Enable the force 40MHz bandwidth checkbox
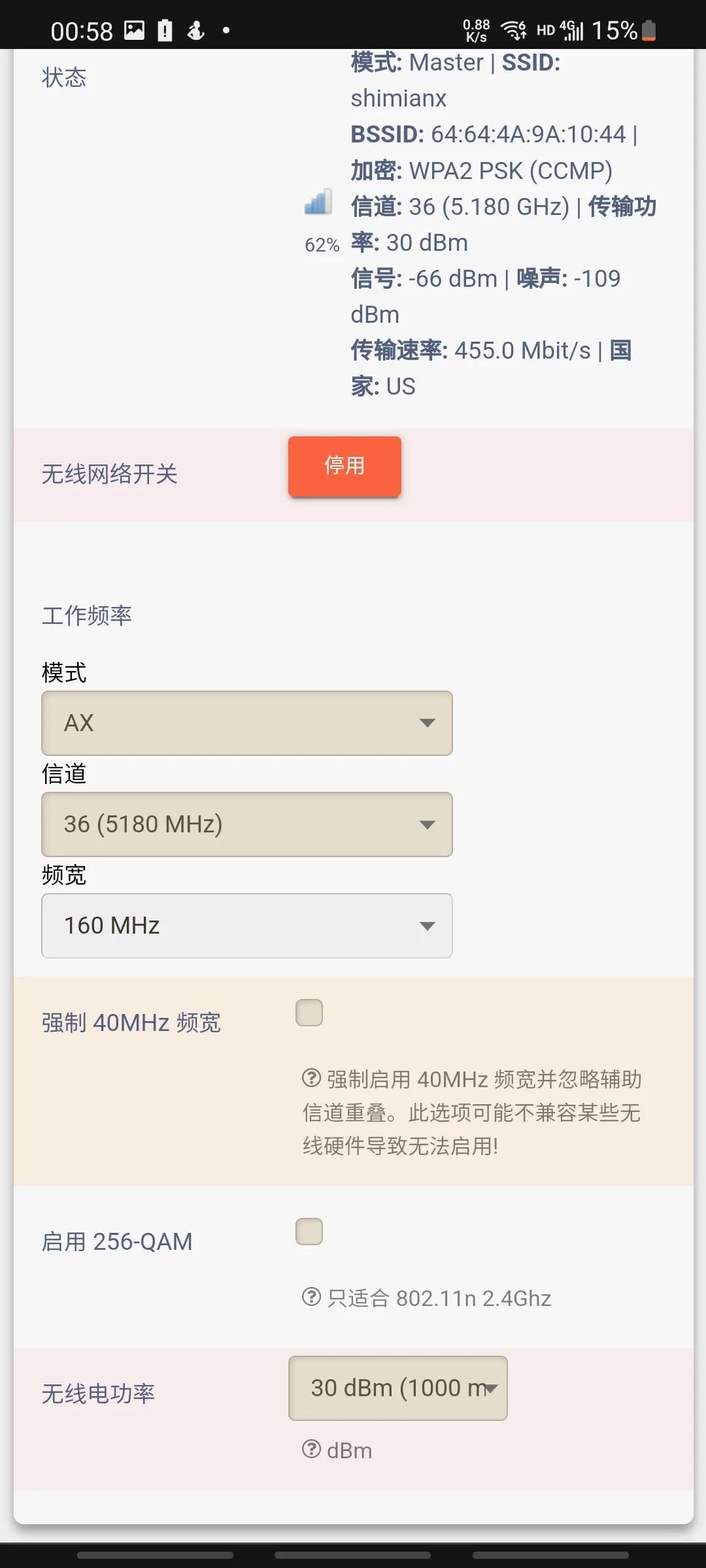The image size is (706, 1568). pos(309,1013)
